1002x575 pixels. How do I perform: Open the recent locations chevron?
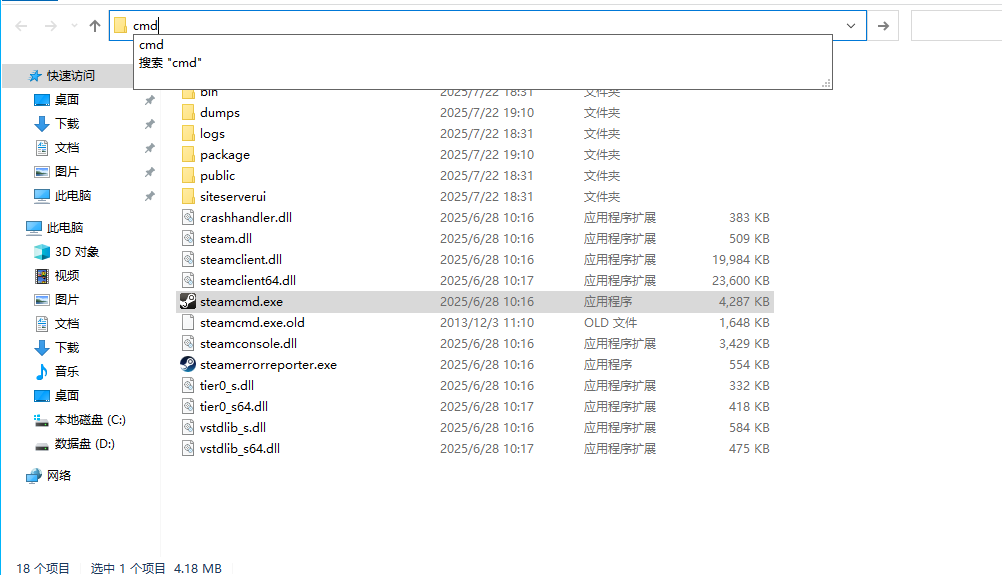[x=74, y=26]
